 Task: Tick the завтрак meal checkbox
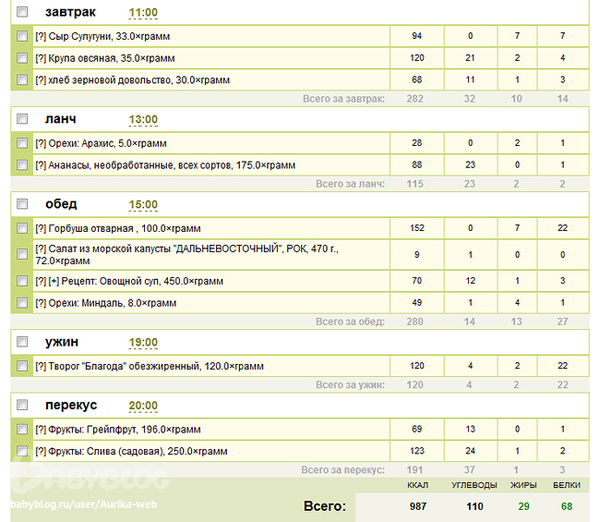click(x=22, y=12)
